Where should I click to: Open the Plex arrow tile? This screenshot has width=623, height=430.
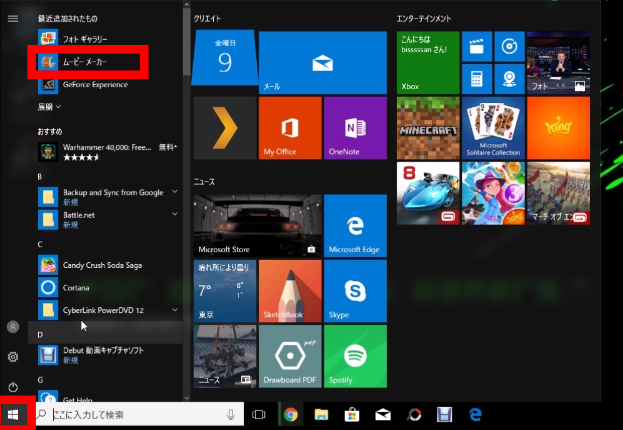coord(225,128)
